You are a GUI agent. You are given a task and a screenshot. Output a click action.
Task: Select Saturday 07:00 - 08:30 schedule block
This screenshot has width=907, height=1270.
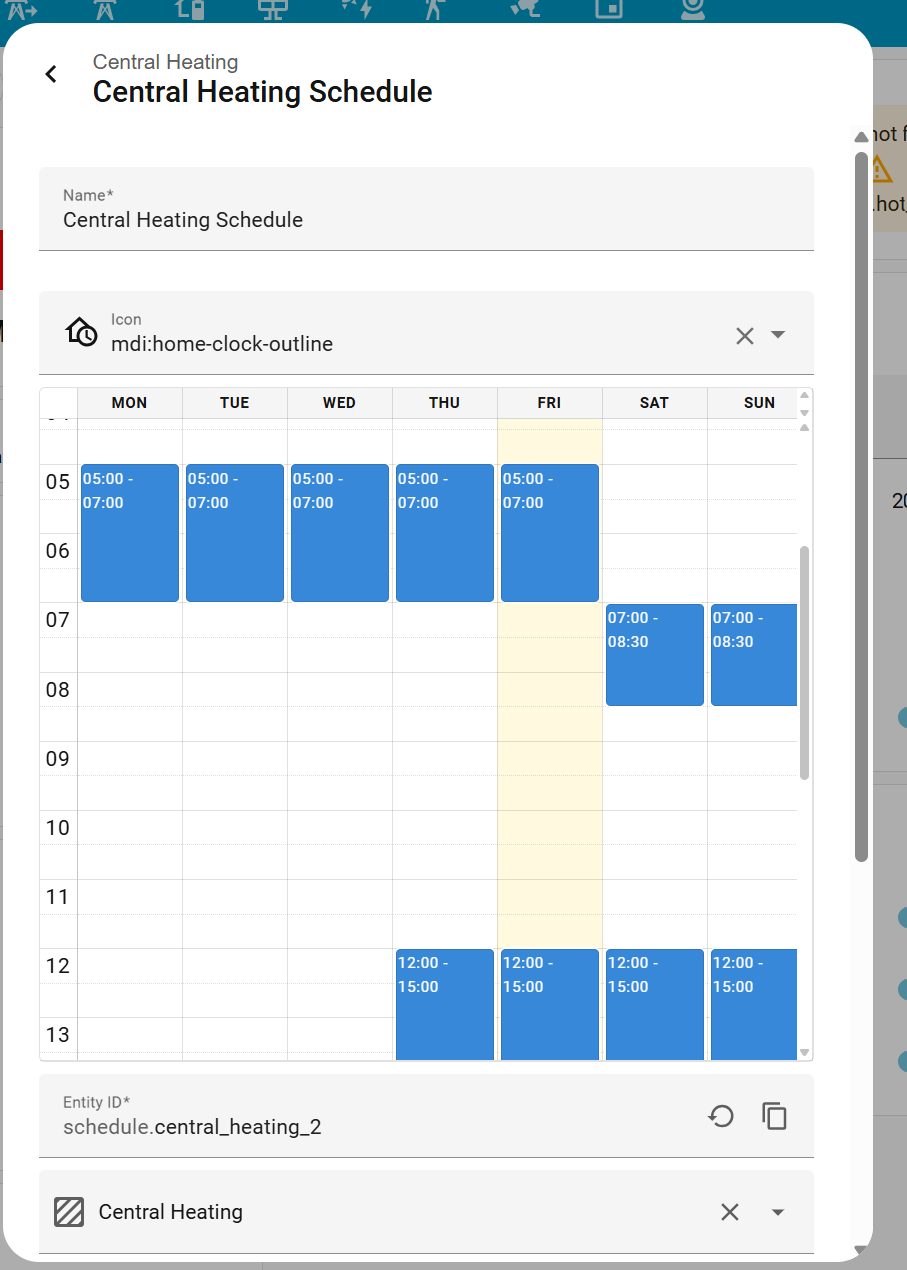point(655,655)
